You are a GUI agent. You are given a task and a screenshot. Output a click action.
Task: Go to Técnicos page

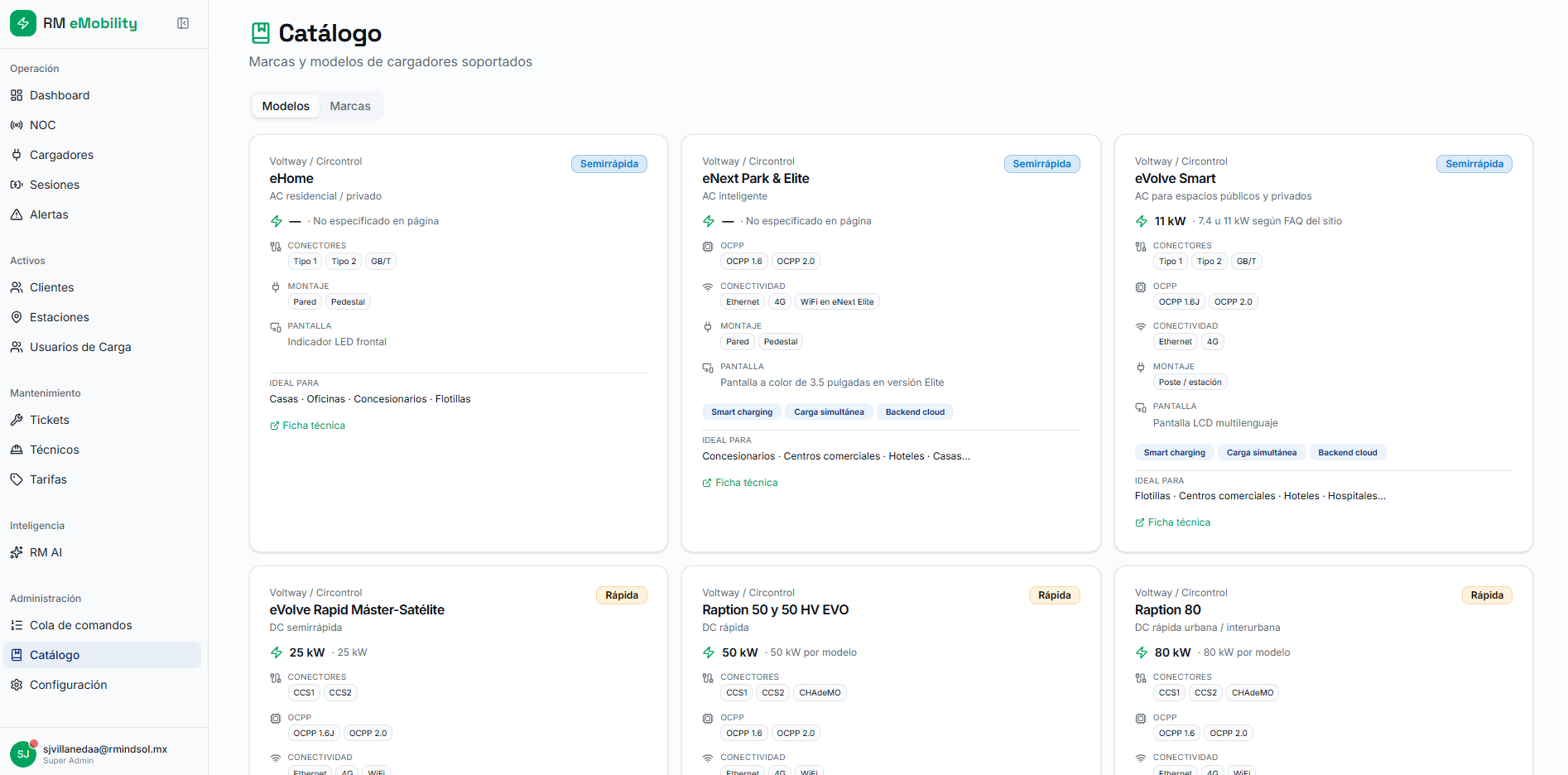tap(102, 450)
